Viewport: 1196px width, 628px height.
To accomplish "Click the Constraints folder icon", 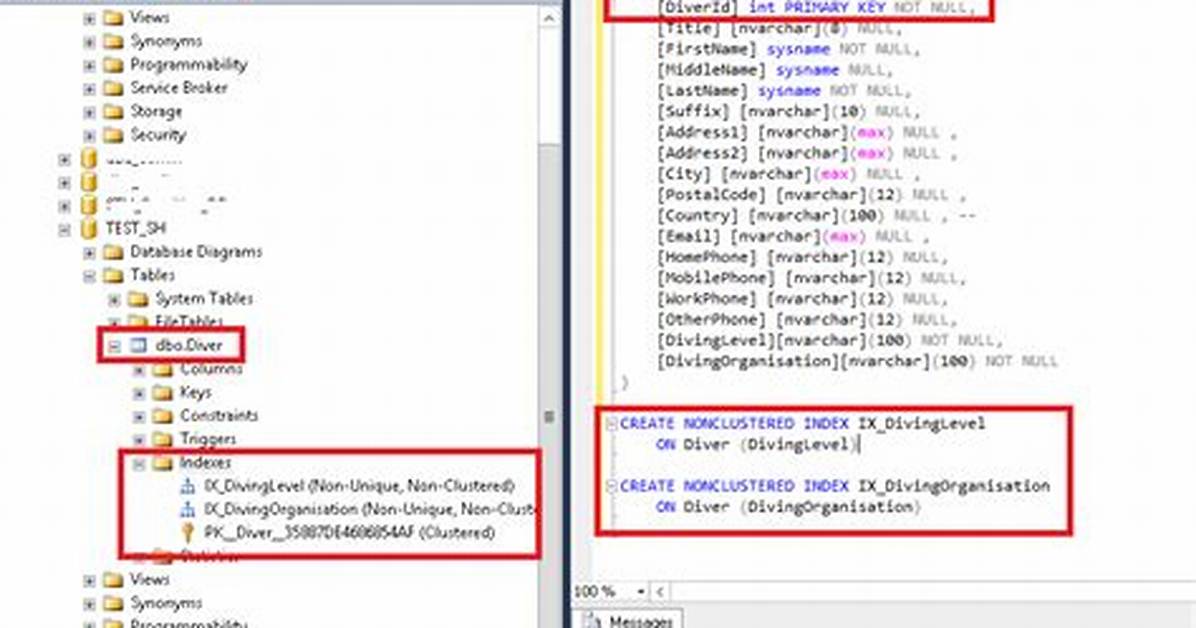I will coord(162,416).
